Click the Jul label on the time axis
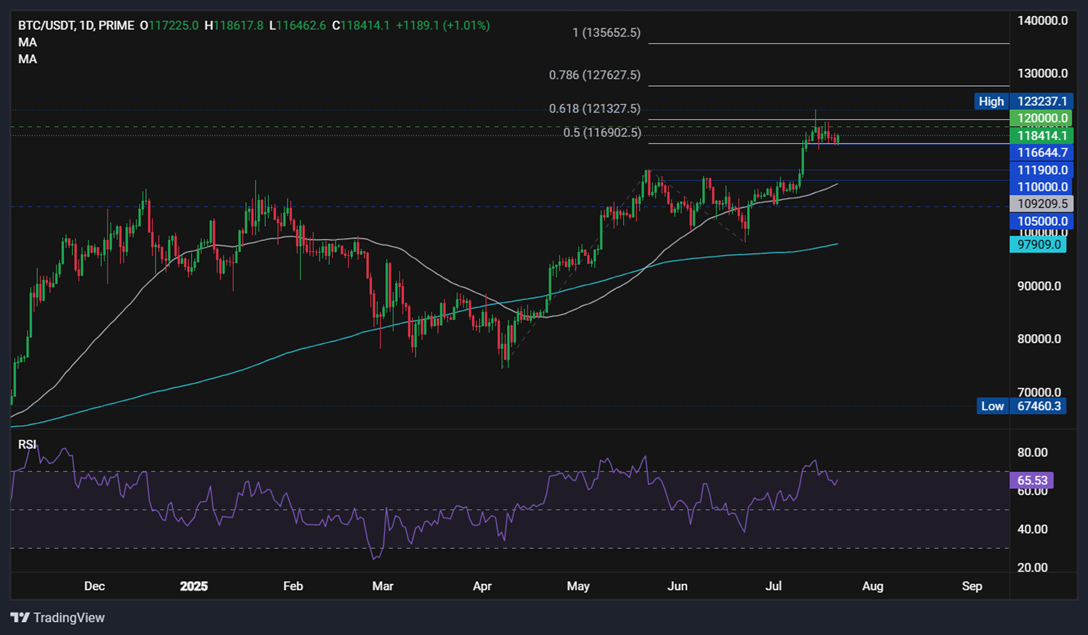Image resolution: width=1088 pixels, height=635 pixels. click(773, 586)
